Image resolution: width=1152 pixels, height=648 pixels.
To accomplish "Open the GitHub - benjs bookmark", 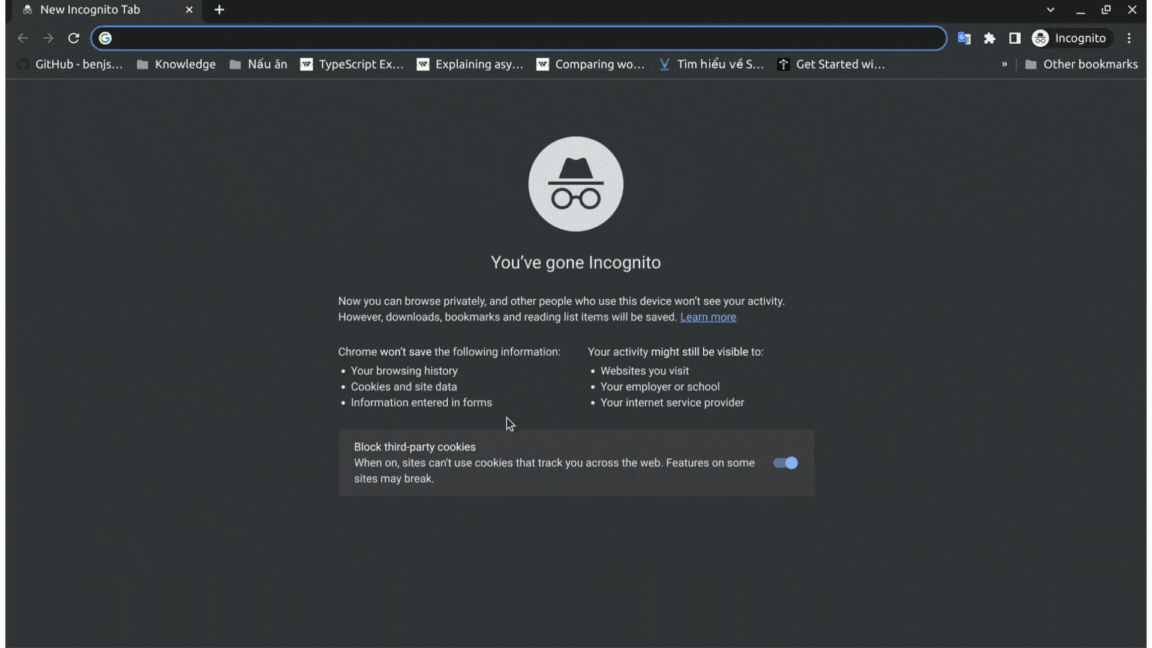I will [71, 65].
